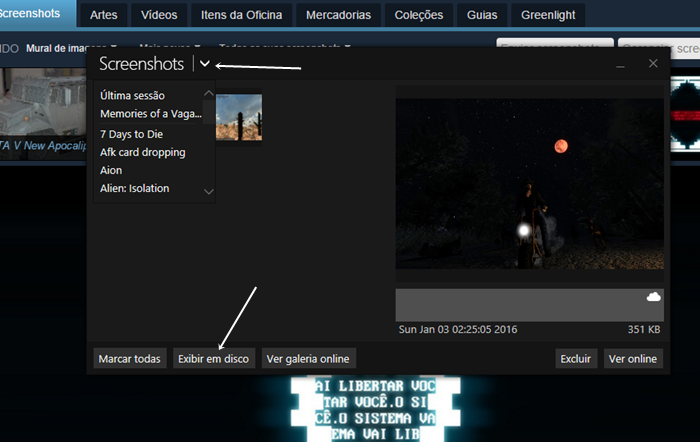The width and height of the screenshot is (700, 442).
Task: Open the Guias tab
Action: (482, 15)
